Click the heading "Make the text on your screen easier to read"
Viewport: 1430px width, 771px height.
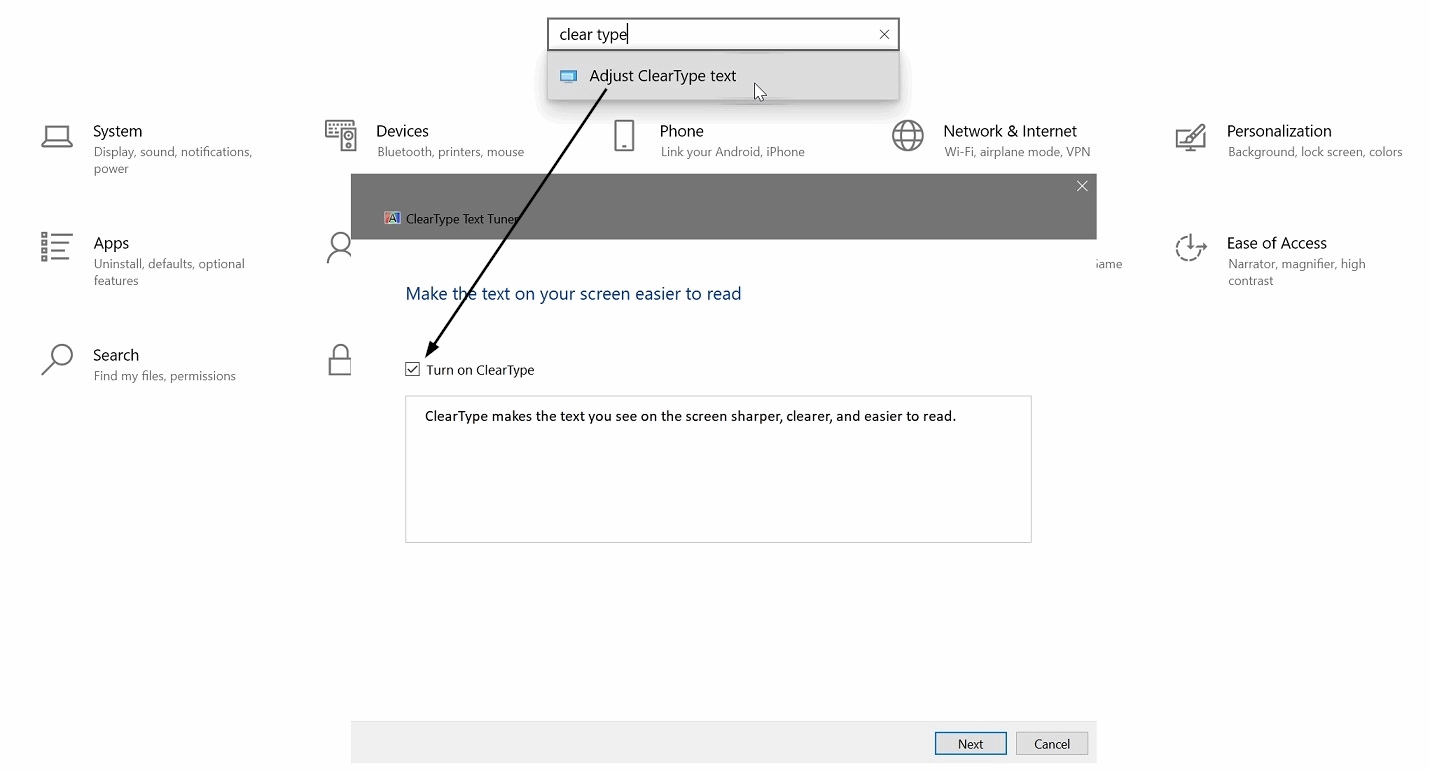(x=573, y=294)
